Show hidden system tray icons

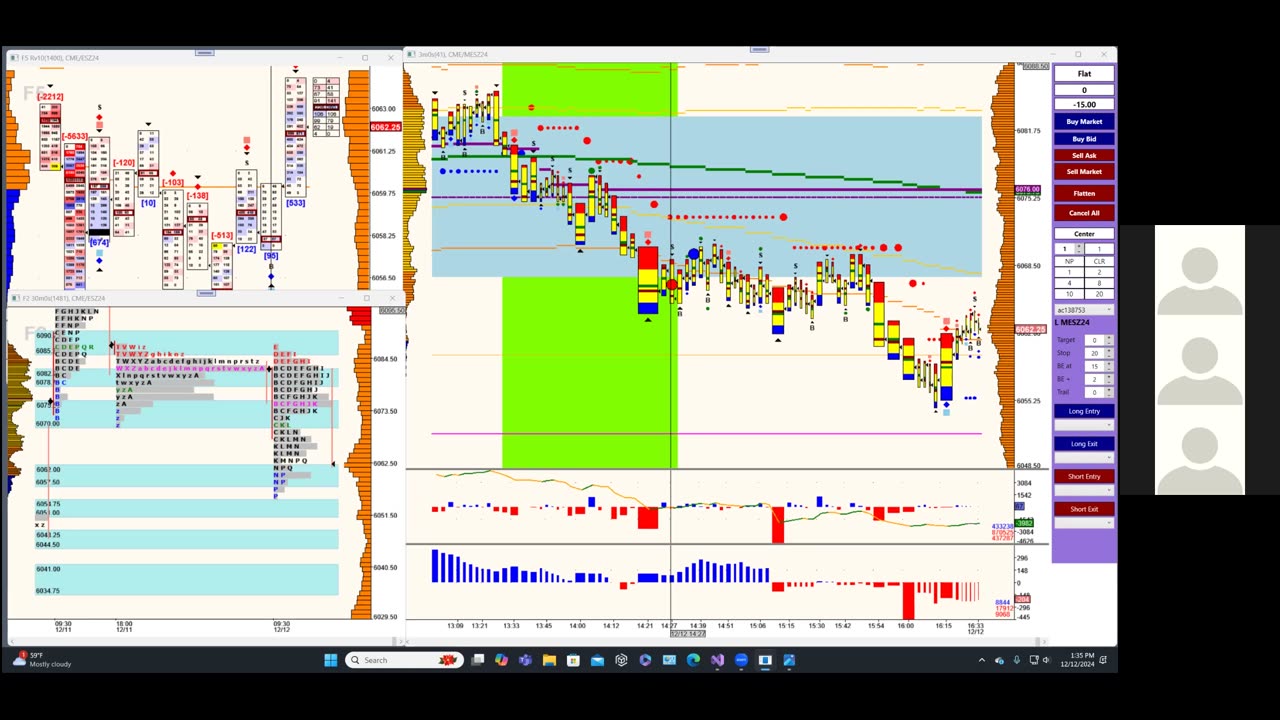click(x=981, y=660)
